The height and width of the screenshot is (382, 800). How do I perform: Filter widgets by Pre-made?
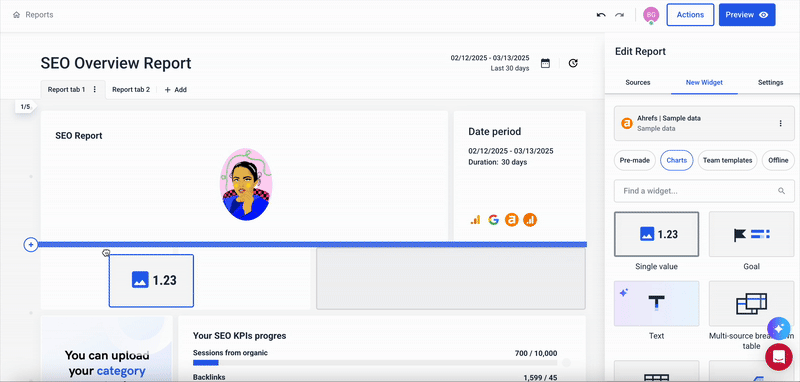coord(635,160)
